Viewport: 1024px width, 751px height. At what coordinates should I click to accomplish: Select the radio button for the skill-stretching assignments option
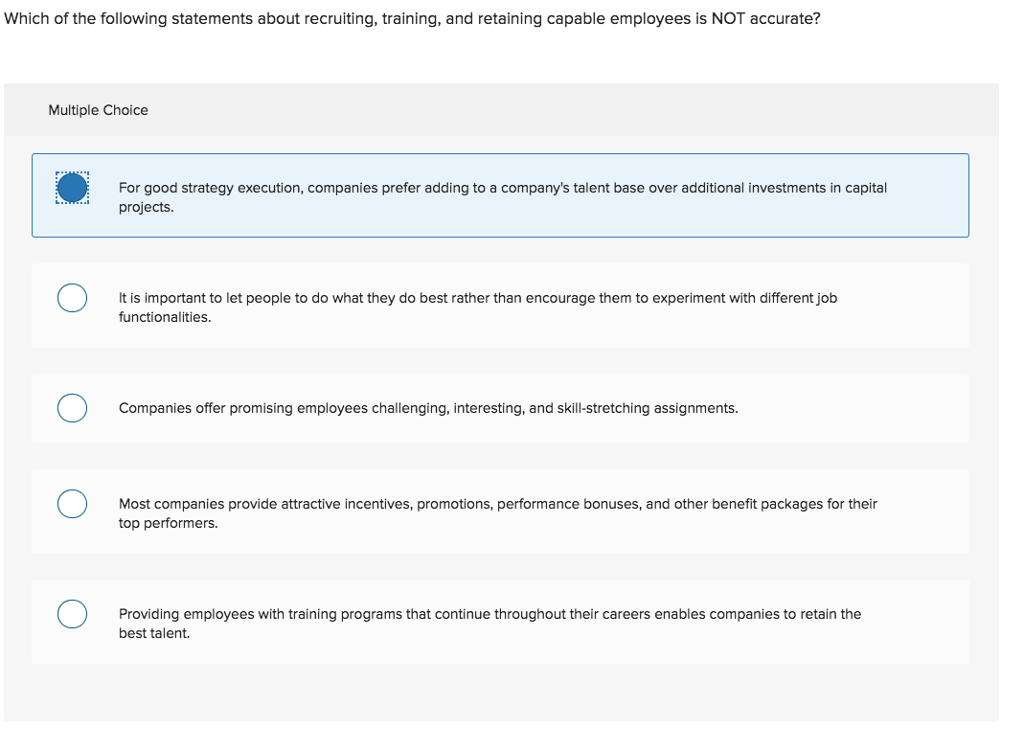coord(71,408)
